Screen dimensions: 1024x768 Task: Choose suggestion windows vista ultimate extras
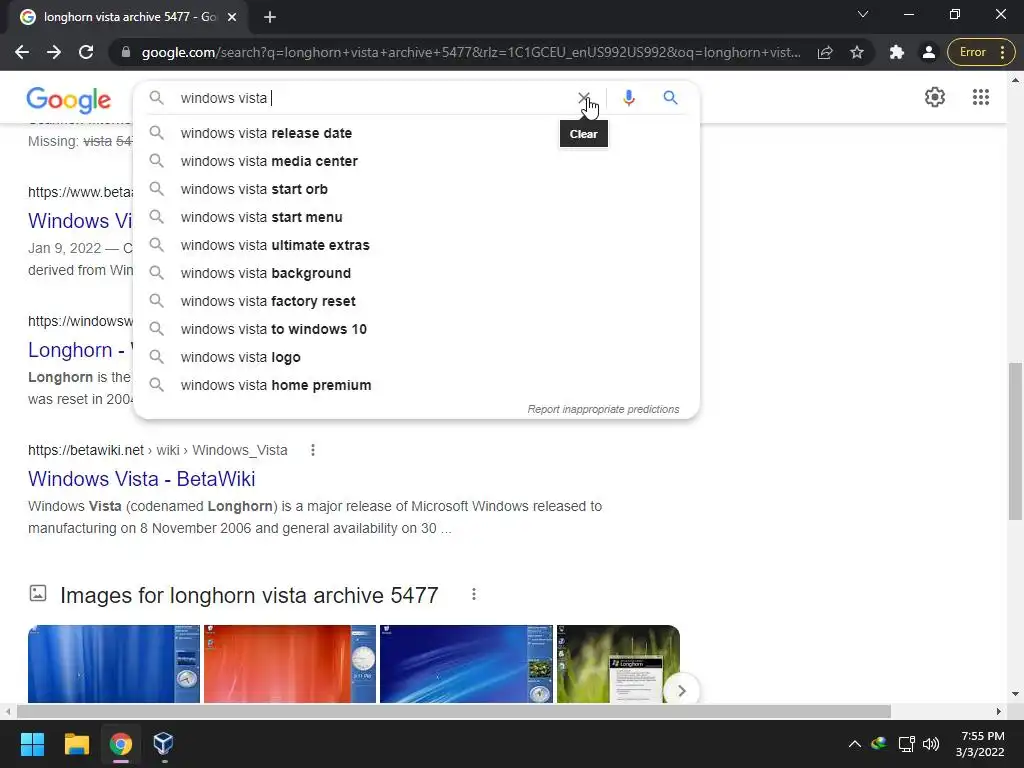pyautogui.click(x=416, y=246)
